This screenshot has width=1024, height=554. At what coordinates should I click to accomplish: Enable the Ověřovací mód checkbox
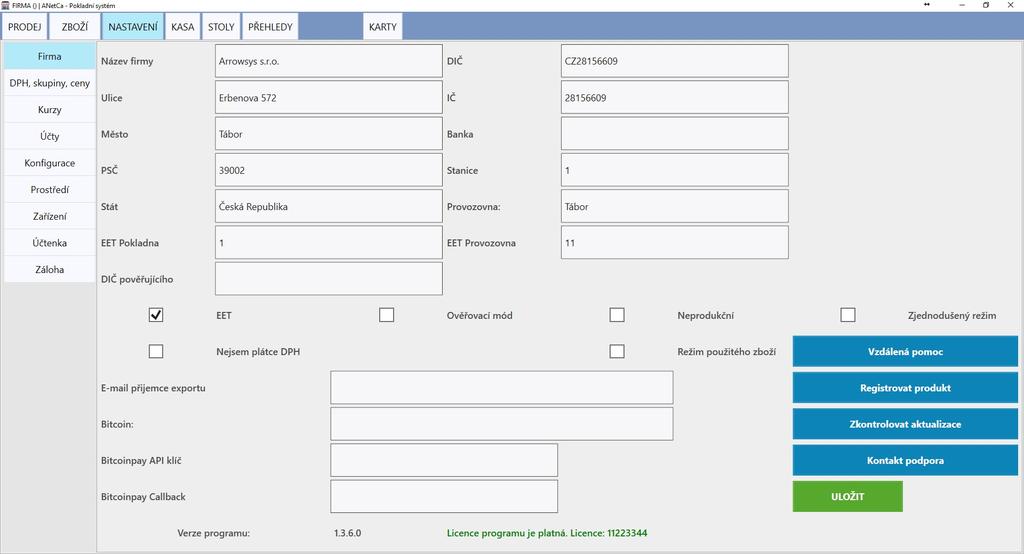[x=387, y=315]
